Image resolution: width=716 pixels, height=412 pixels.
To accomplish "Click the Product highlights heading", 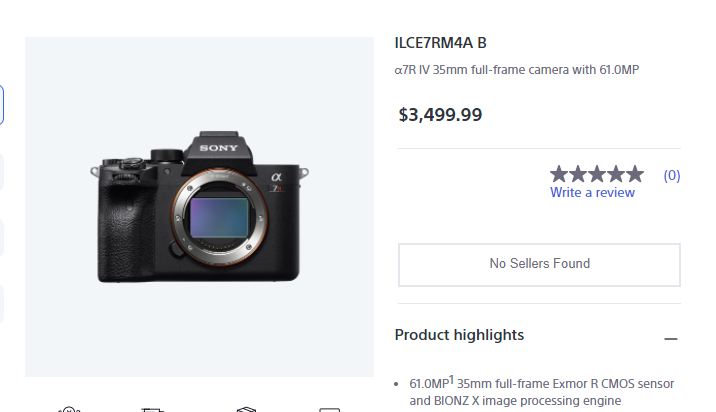I will pyautogui.click(x=459, y=335).
